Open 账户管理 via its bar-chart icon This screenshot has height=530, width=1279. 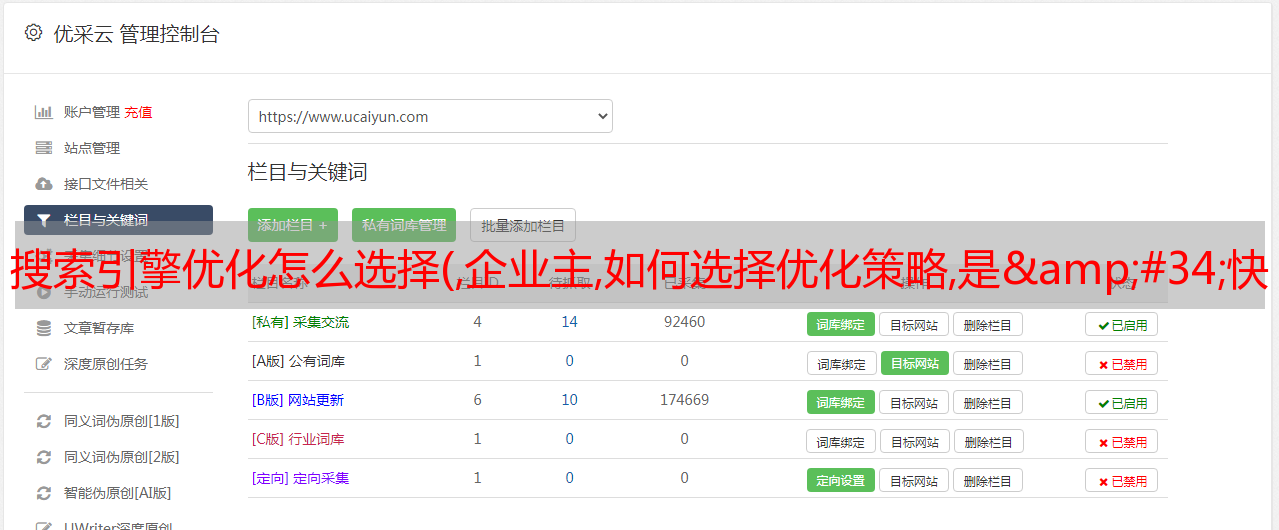click(43, 112)
